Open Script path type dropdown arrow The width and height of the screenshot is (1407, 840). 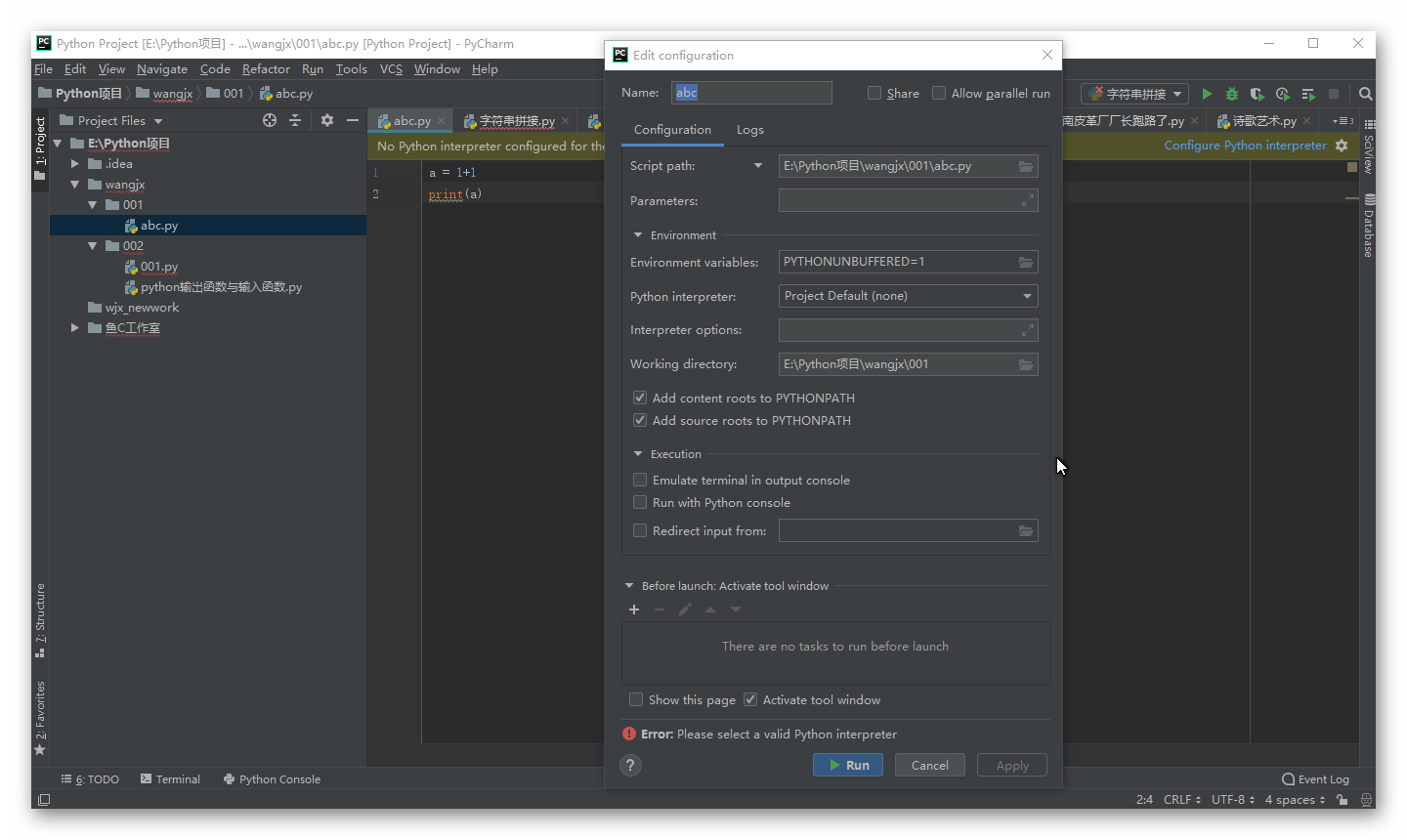(x=758, y=166)
